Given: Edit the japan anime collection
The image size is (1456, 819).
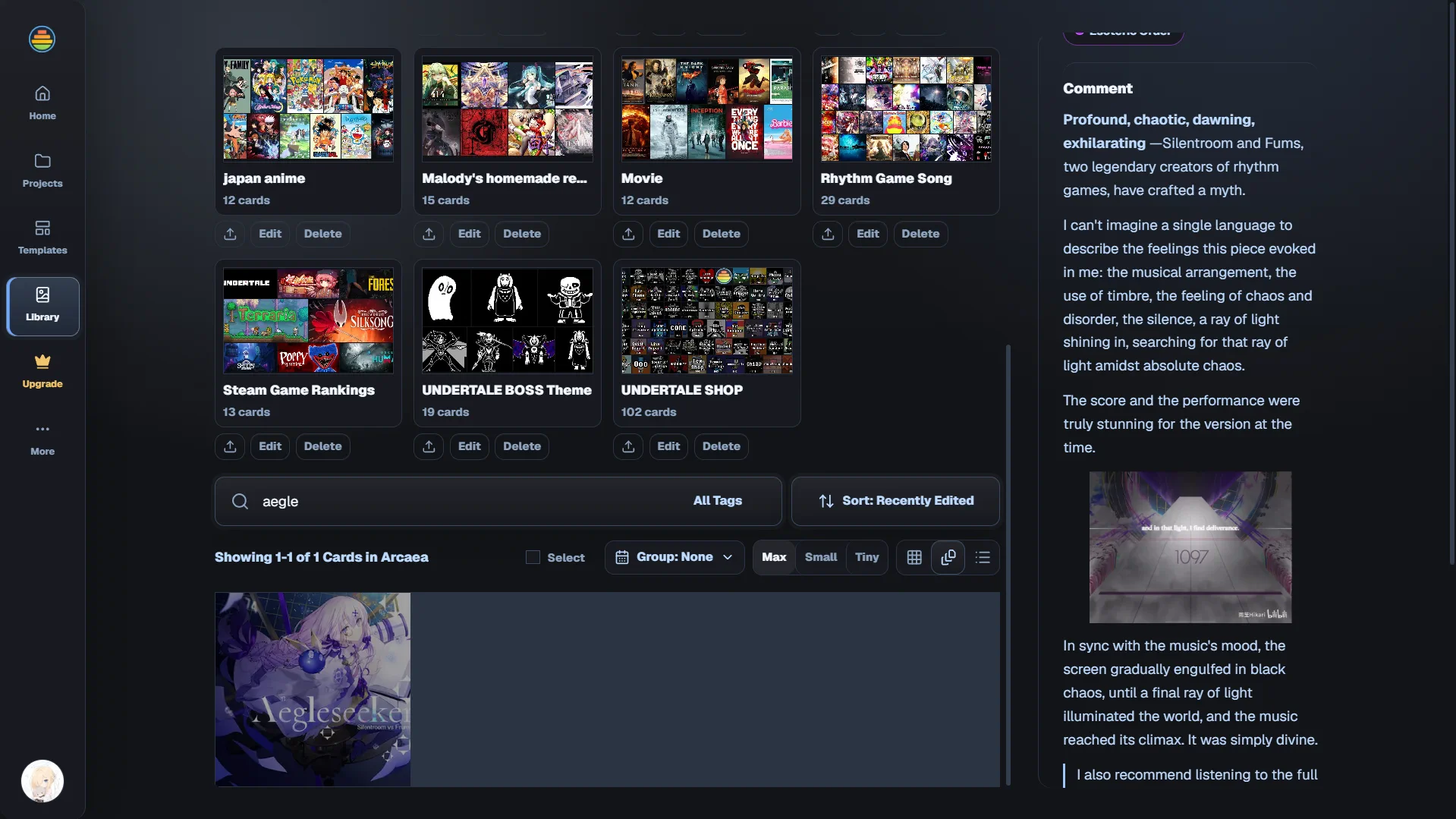Looking at the screenshot, I should coord(270,234).
